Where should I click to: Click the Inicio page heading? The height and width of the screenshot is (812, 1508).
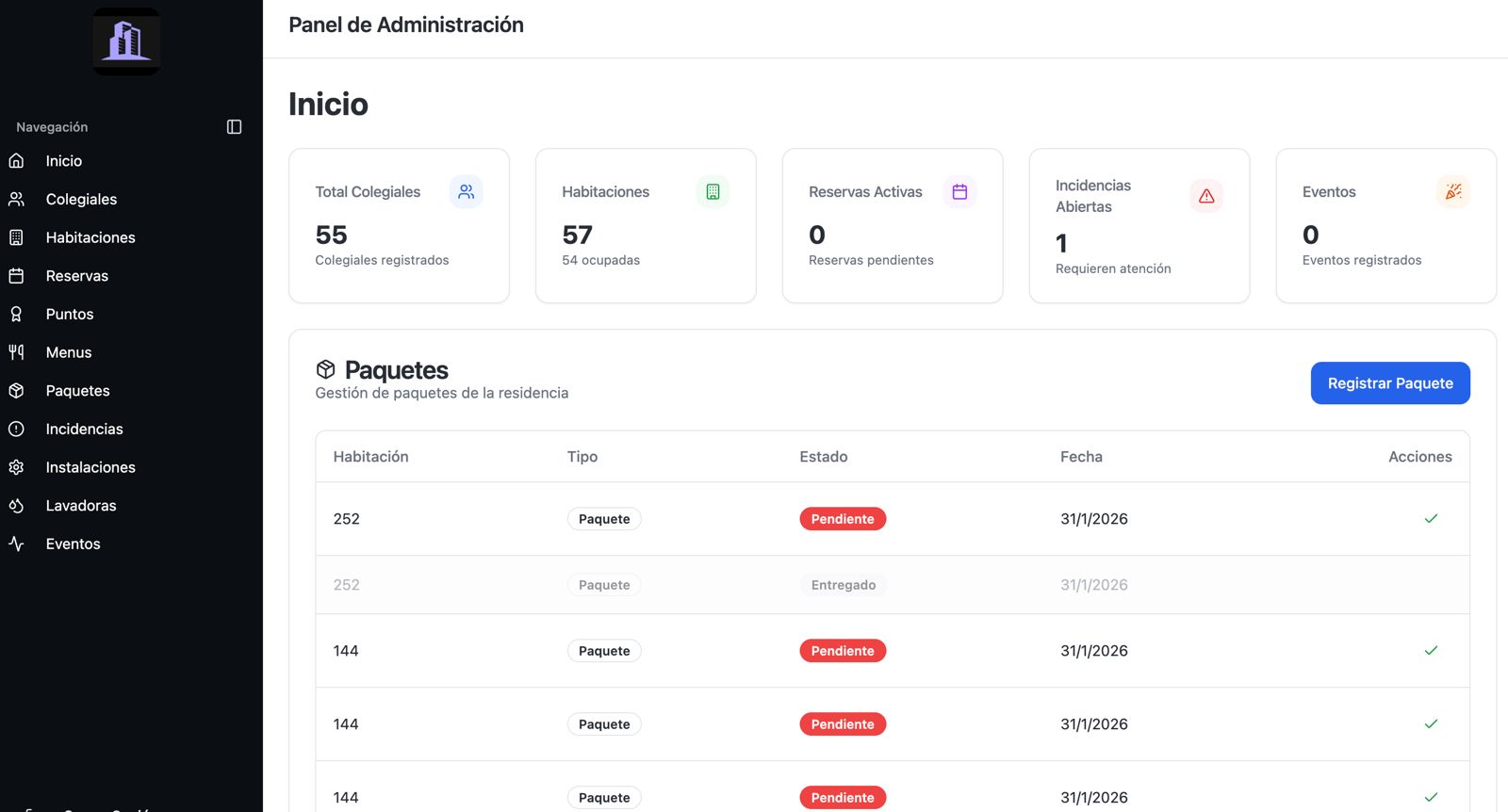click(328, 104)
